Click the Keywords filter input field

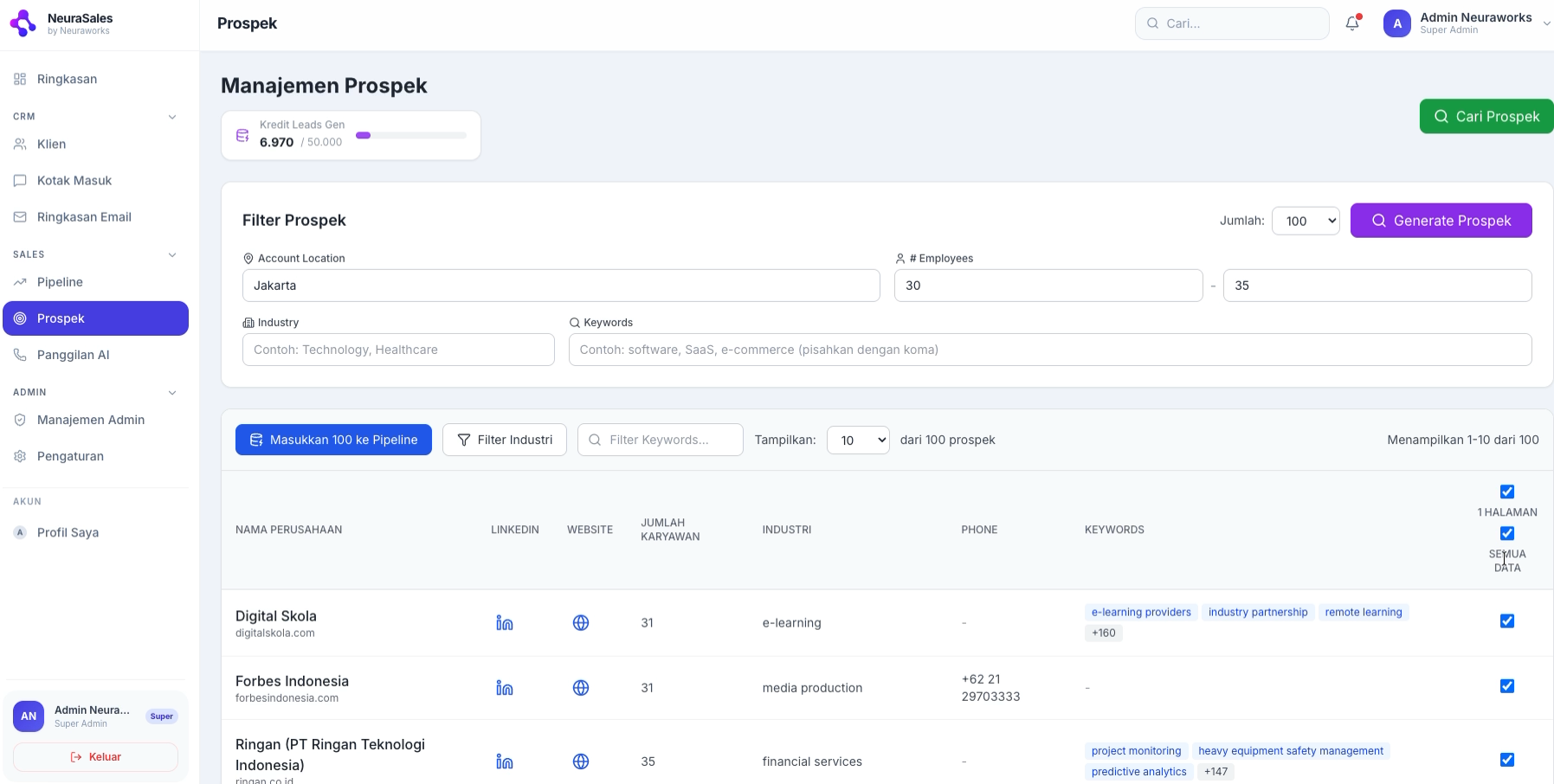click(x=1050, y=350)
